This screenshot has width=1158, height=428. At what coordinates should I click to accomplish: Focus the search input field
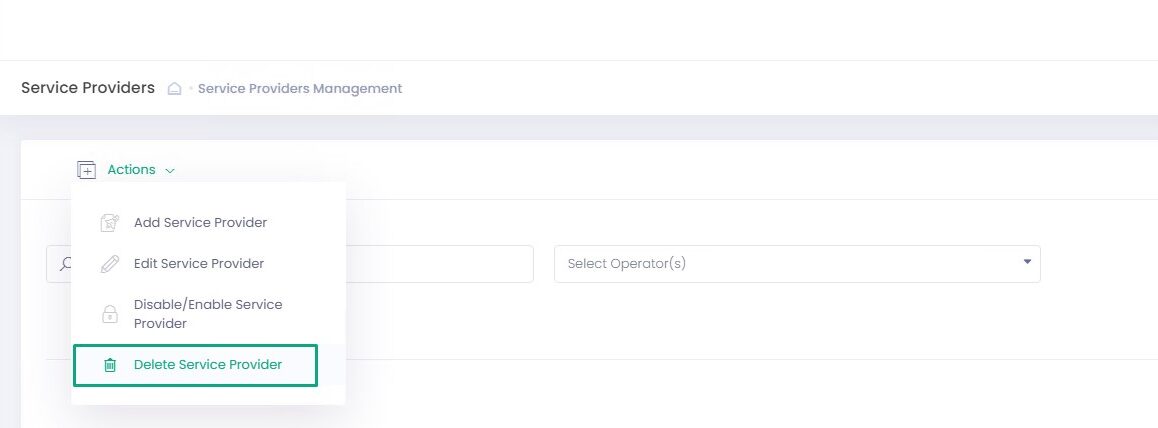pyautogui.click(x=440, y=264)
